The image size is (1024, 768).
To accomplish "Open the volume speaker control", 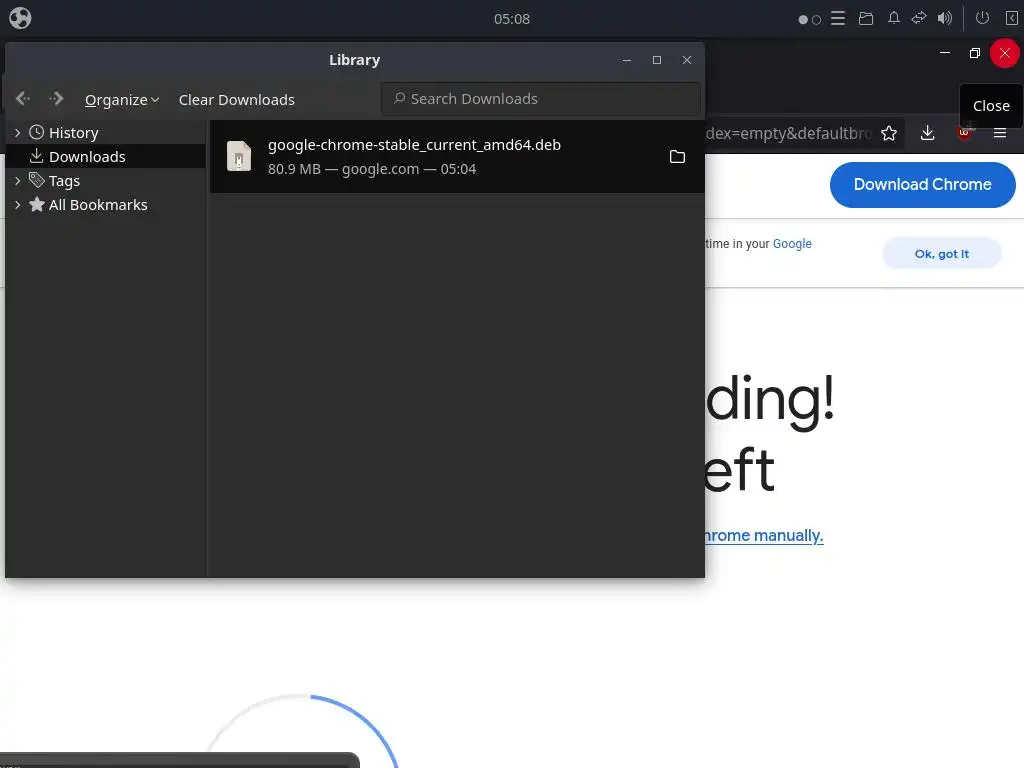I will pyautogui.click(x=945, y=18).
